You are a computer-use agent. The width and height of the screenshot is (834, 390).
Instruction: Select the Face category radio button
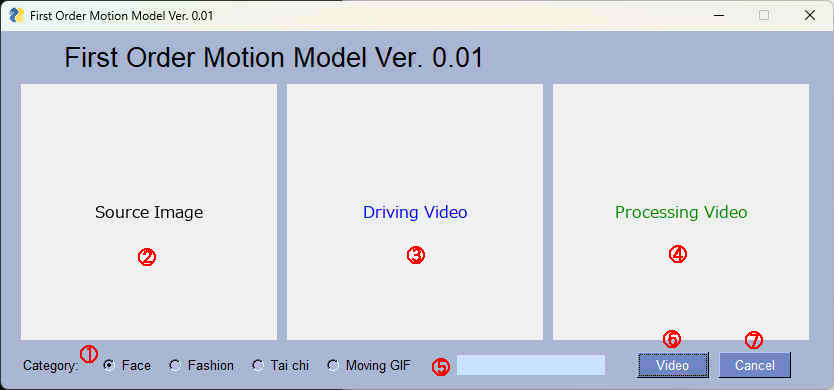(110, 366)
